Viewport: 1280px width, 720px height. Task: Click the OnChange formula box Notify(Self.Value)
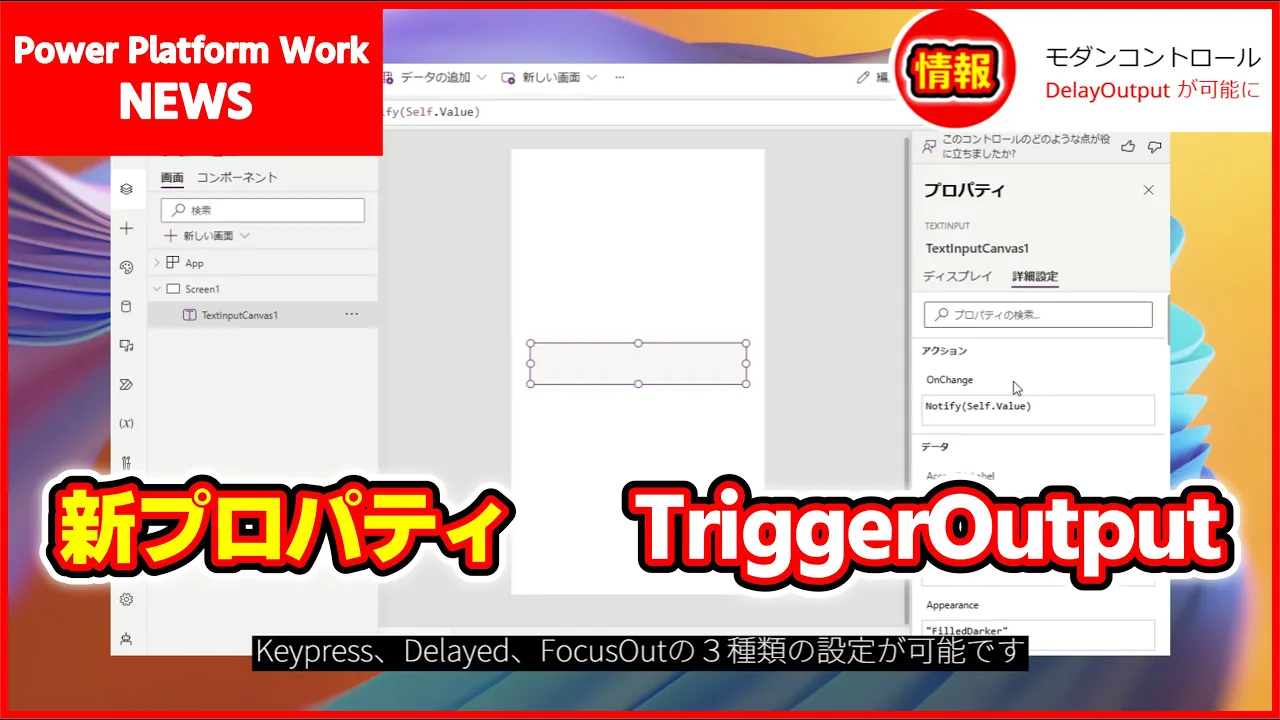(1038, 410)
